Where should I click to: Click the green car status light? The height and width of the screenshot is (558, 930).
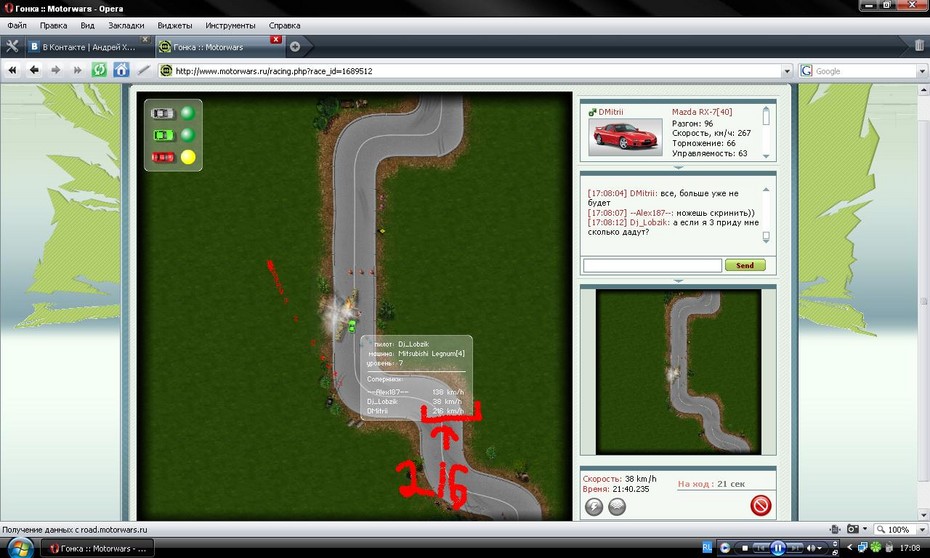187,135
